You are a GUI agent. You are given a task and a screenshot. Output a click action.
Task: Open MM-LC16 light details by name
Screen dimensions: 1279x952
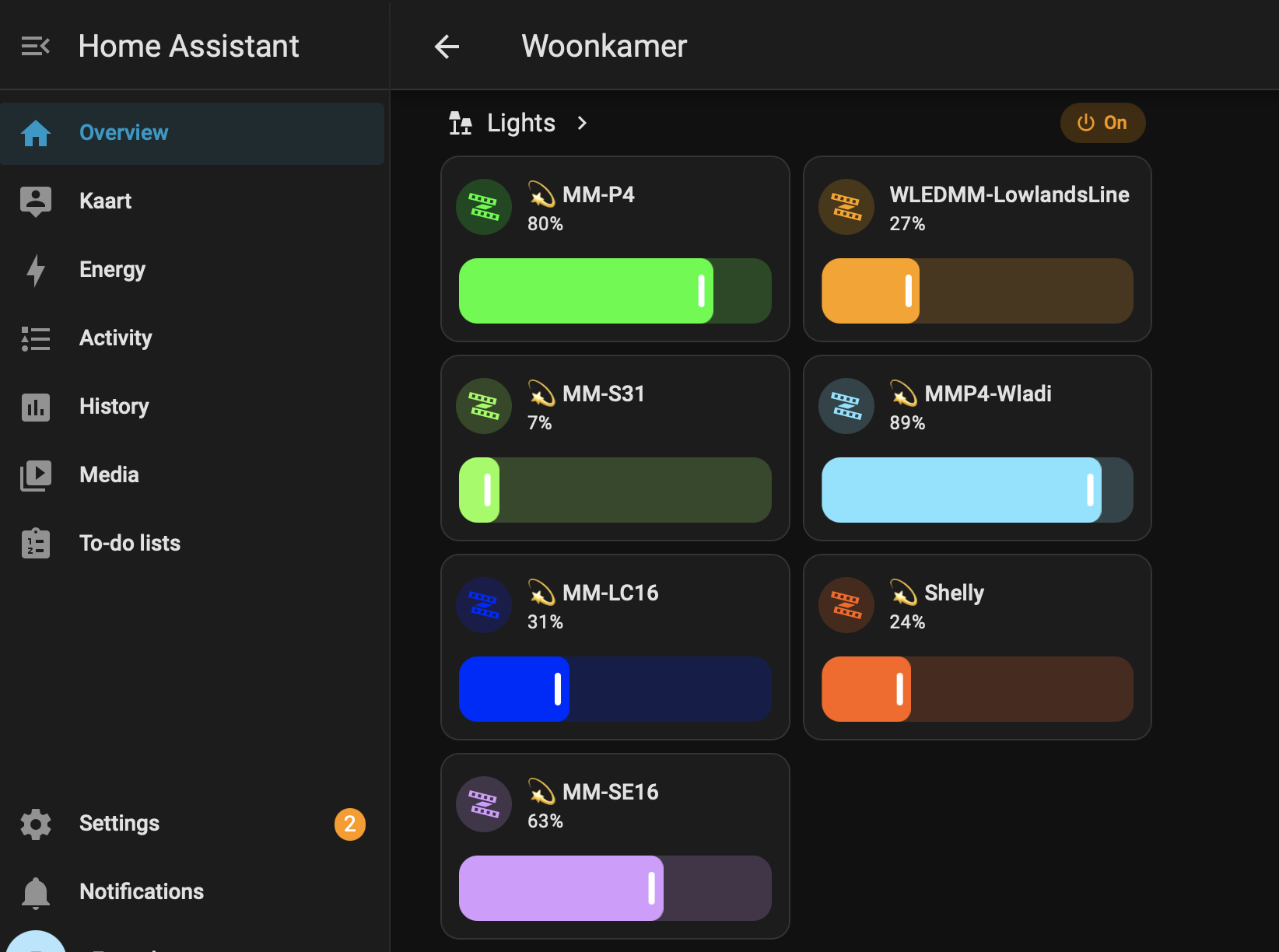pyautogui.click(x=610, y=593)
